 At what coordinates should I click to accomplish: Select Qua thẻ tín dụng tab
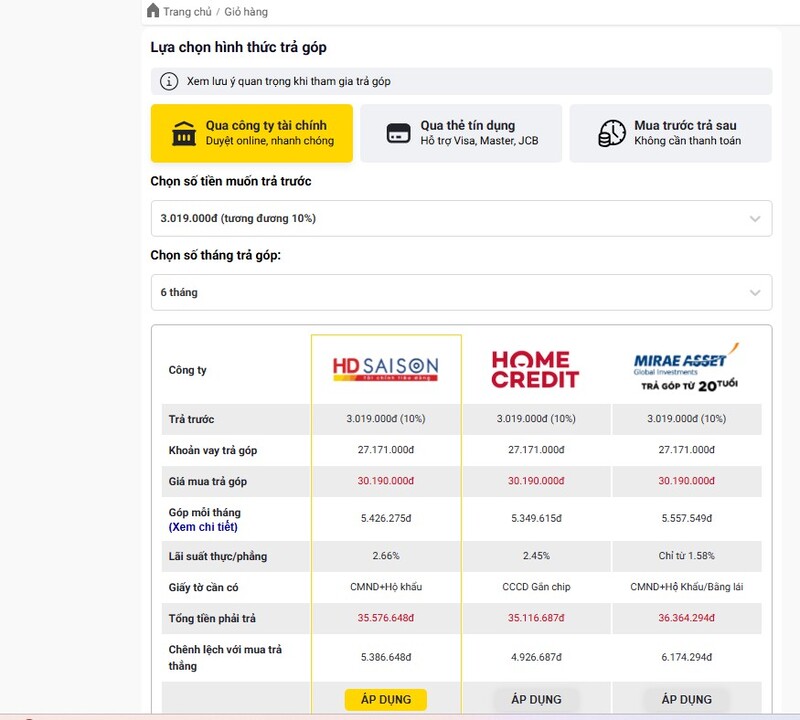[461, 133]
